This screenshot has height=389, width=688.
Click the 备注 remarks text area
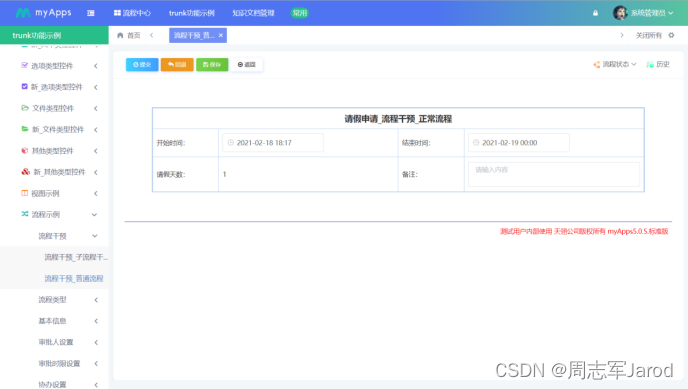(x=554, y=174)
